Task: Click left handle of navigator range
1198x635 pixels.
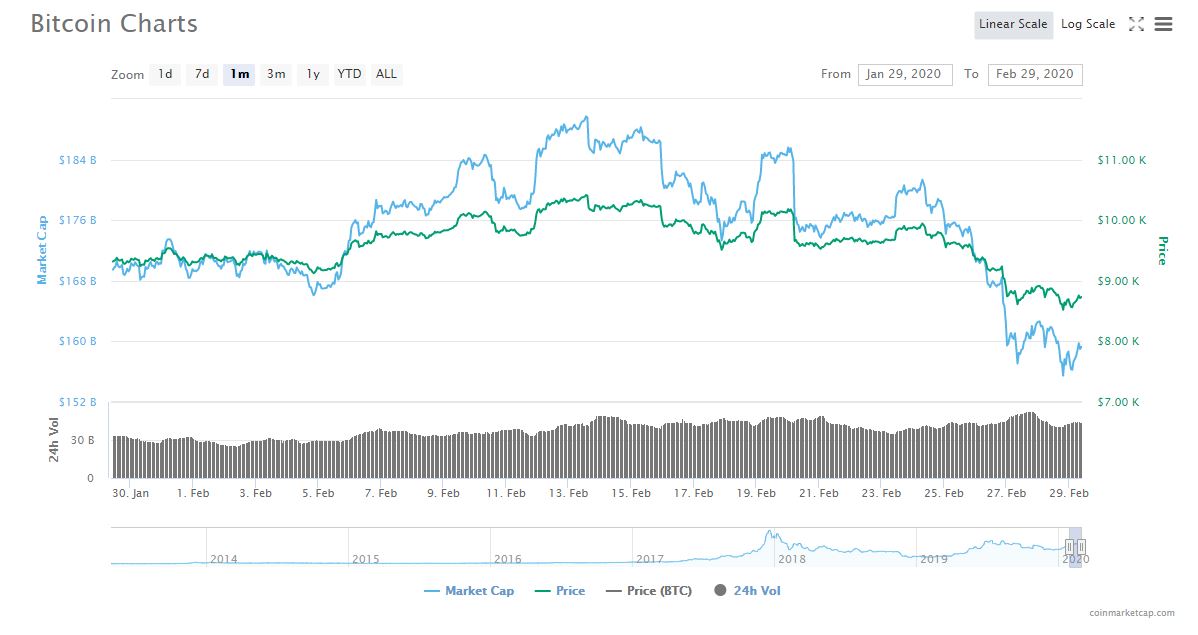Action: pos(1069,547)
